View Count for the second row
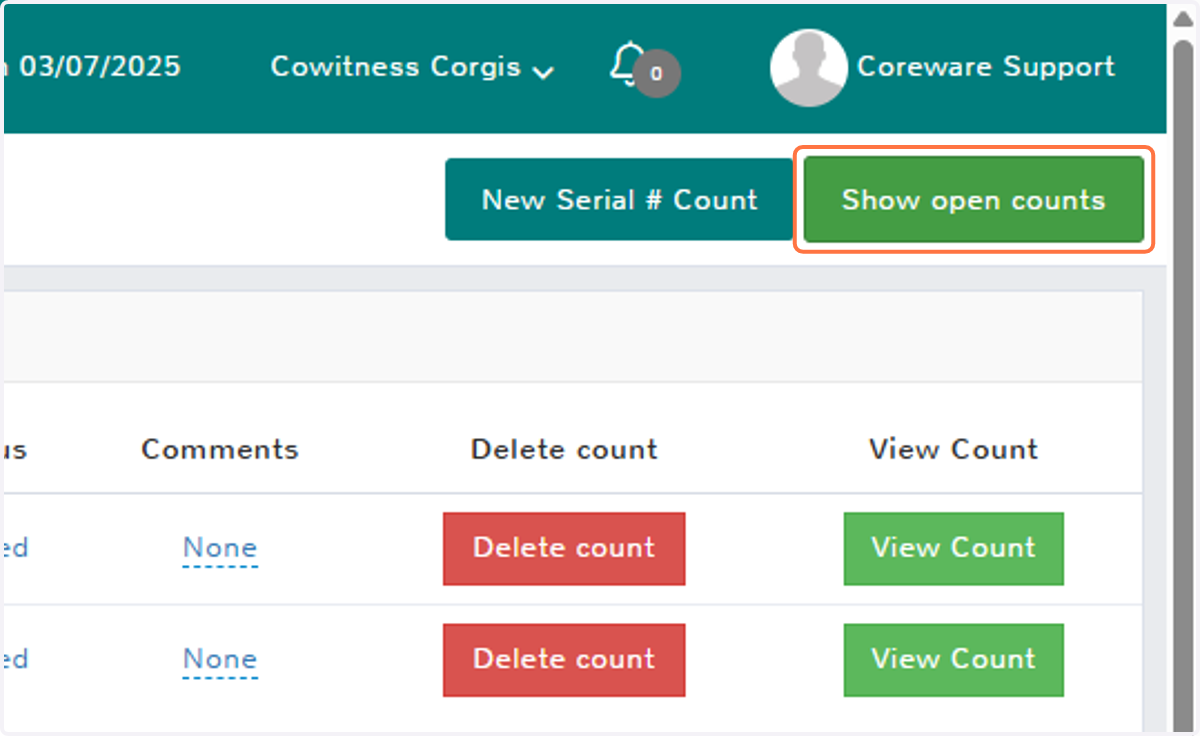Image resolution: width=1200 pixels, height=736 pixels. (953, 659)
